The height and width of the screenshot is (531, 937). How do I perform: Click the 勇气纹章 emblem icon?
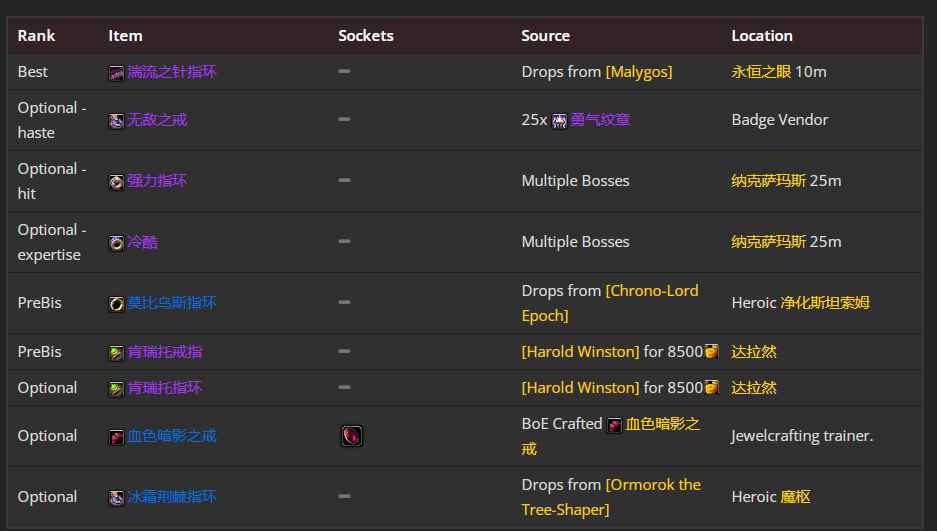click(560, 121)
